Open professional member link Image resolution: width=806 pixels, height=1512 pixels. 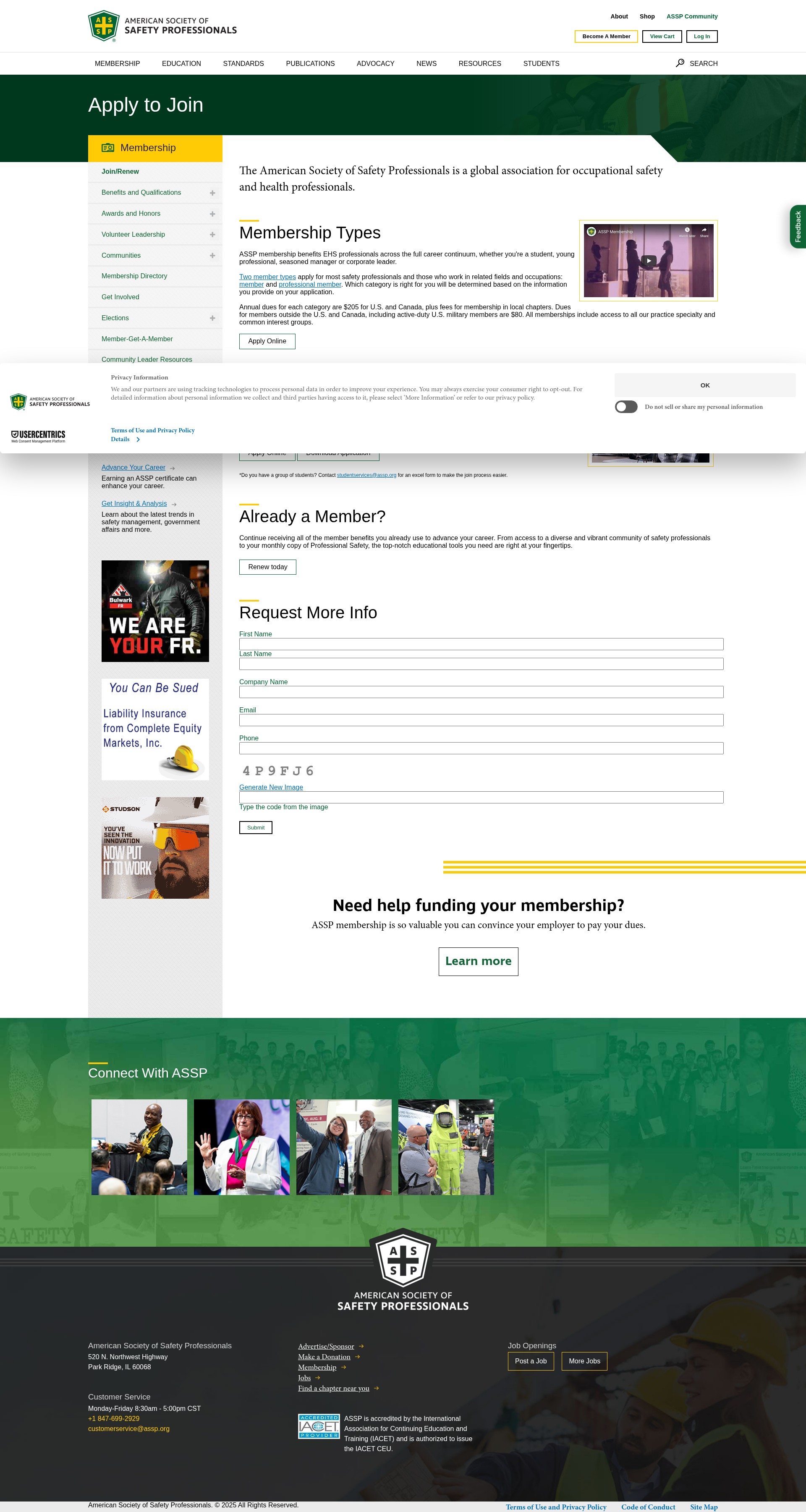(309, 285)
